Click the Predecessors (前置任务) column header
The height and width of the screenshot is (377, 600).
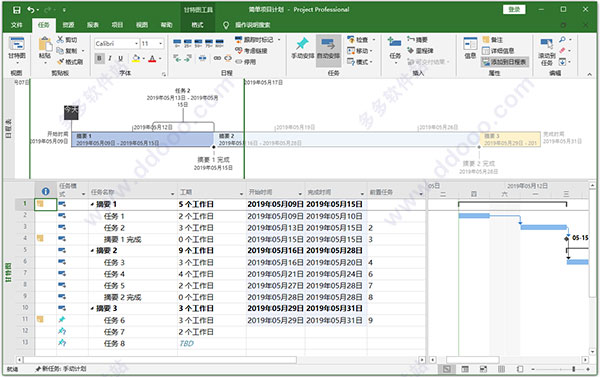(x=396, y=192)
